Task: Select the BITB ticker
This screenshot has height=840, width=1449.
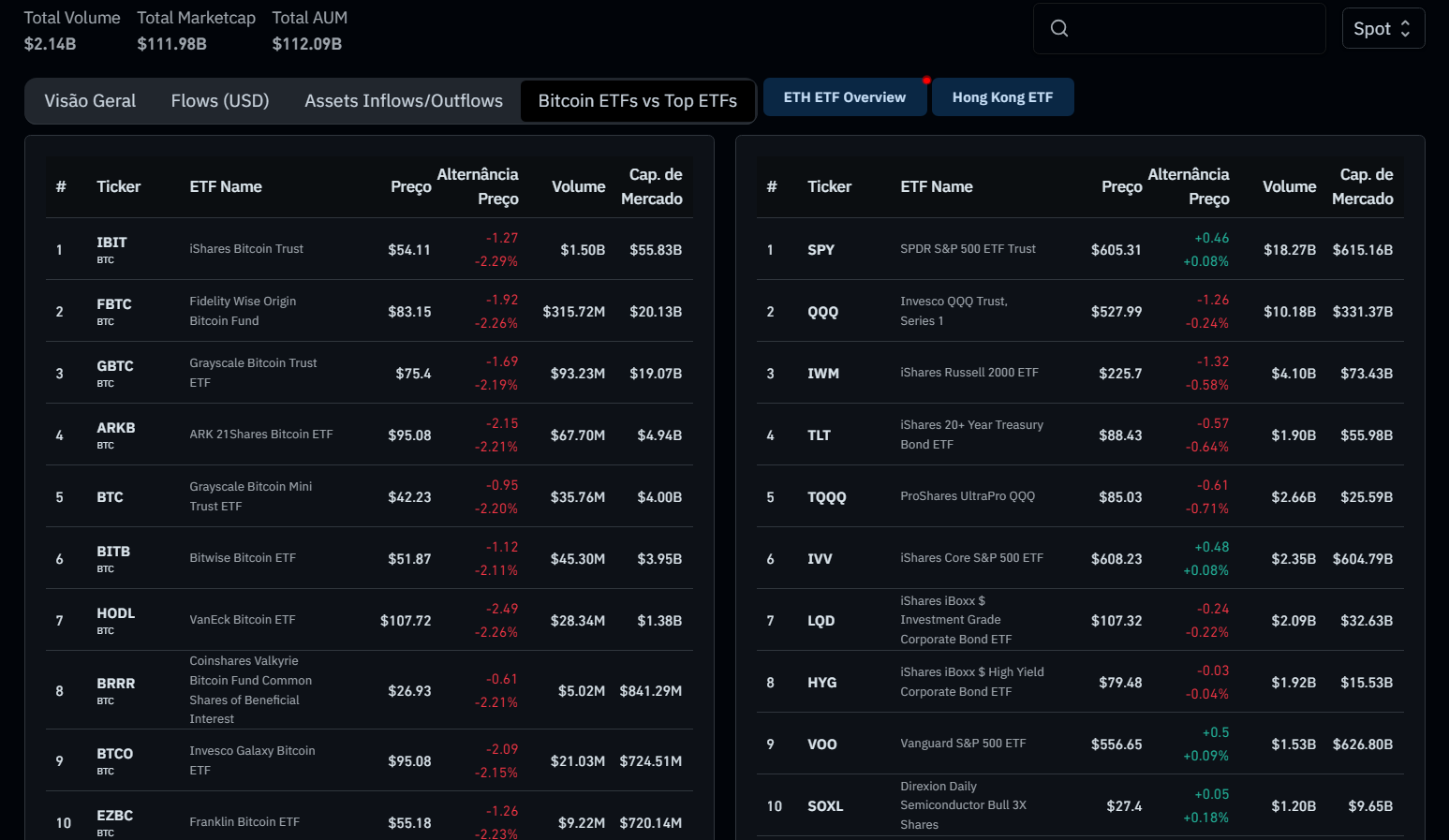Action: (113, 552)
